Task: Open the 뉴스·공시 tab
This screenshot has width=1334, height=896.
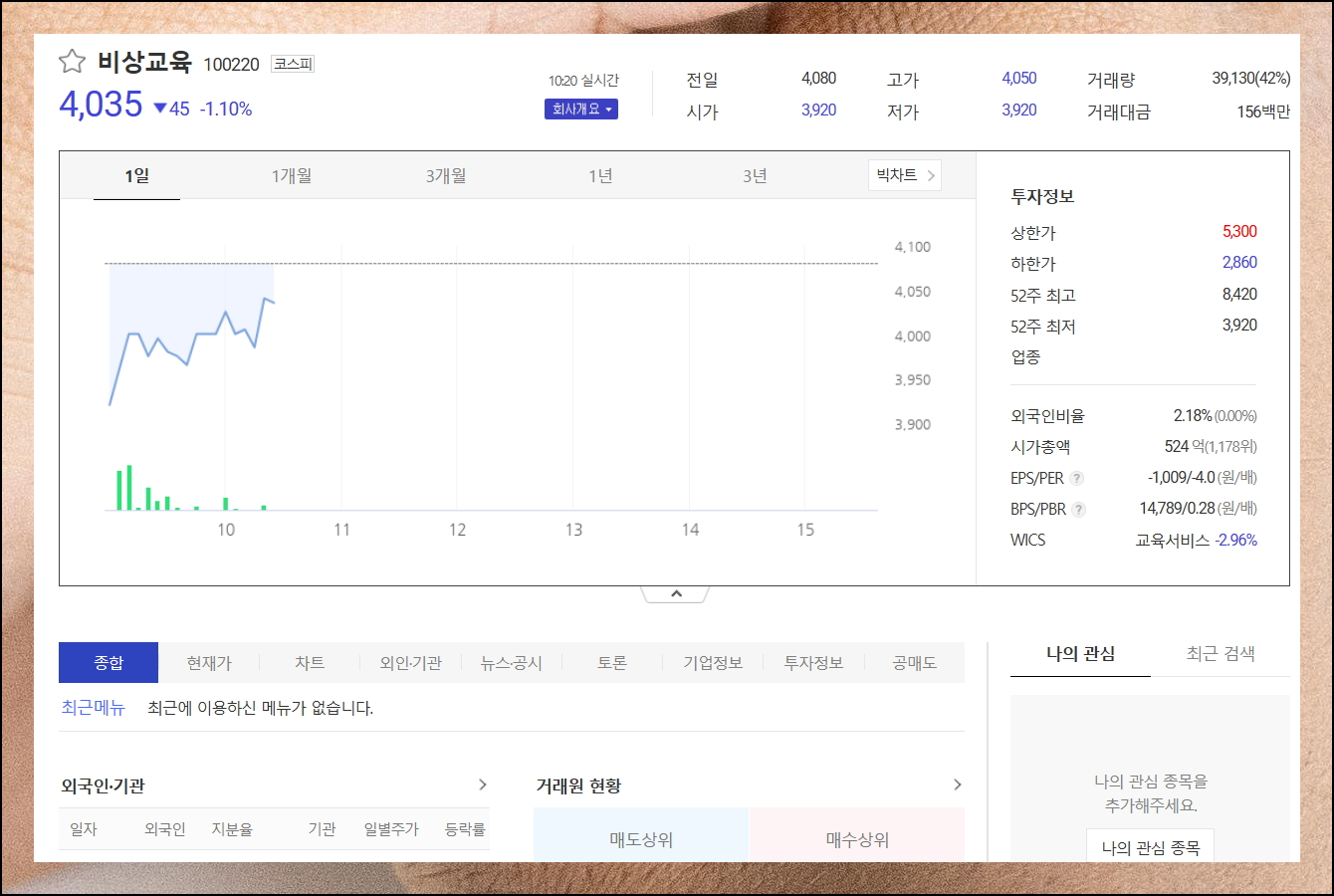Action: click(512, 662)
